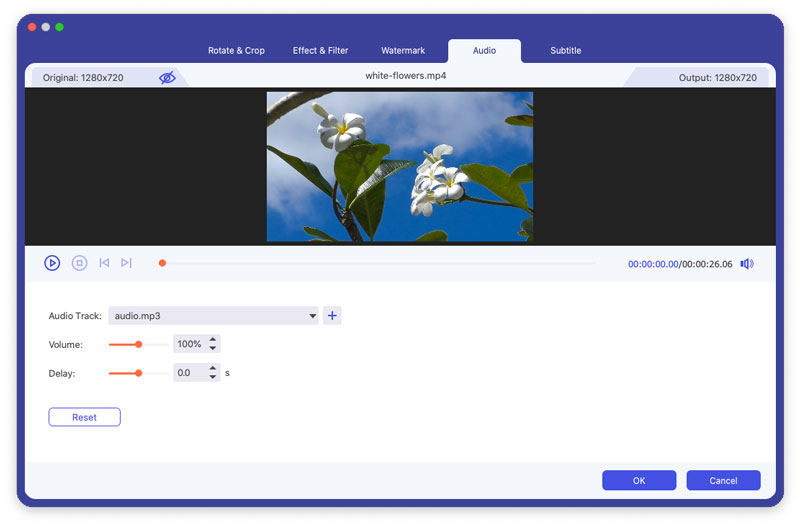Go to the Watermark tab

(x=403, y=51)
